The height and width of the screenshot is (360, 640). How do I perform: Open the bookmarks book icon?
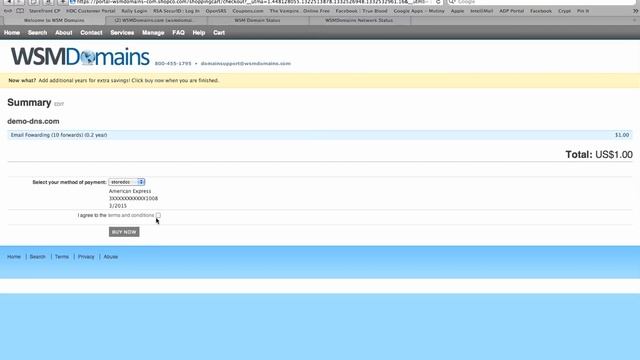point(20,11)
